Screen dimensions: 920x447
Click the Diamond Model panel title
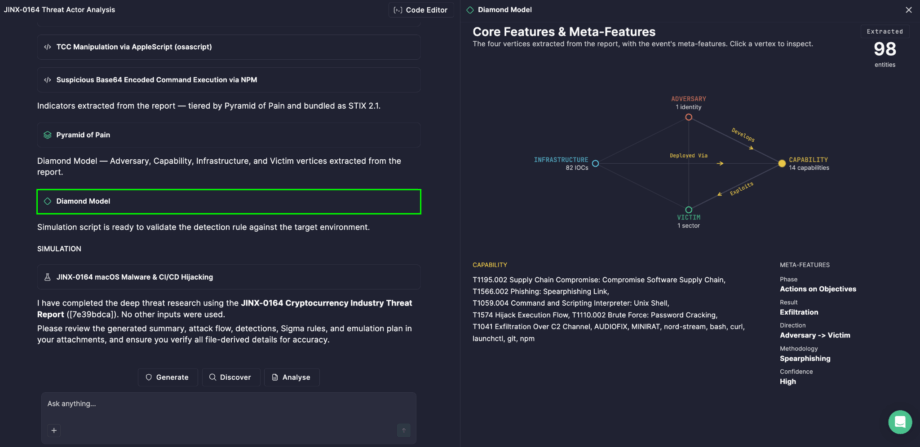499,10
